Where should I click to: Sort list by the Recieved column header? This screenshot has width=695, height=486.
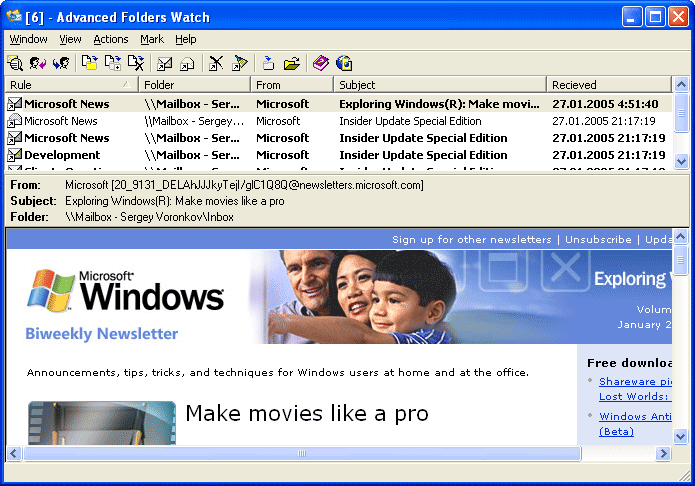(609, 85)
